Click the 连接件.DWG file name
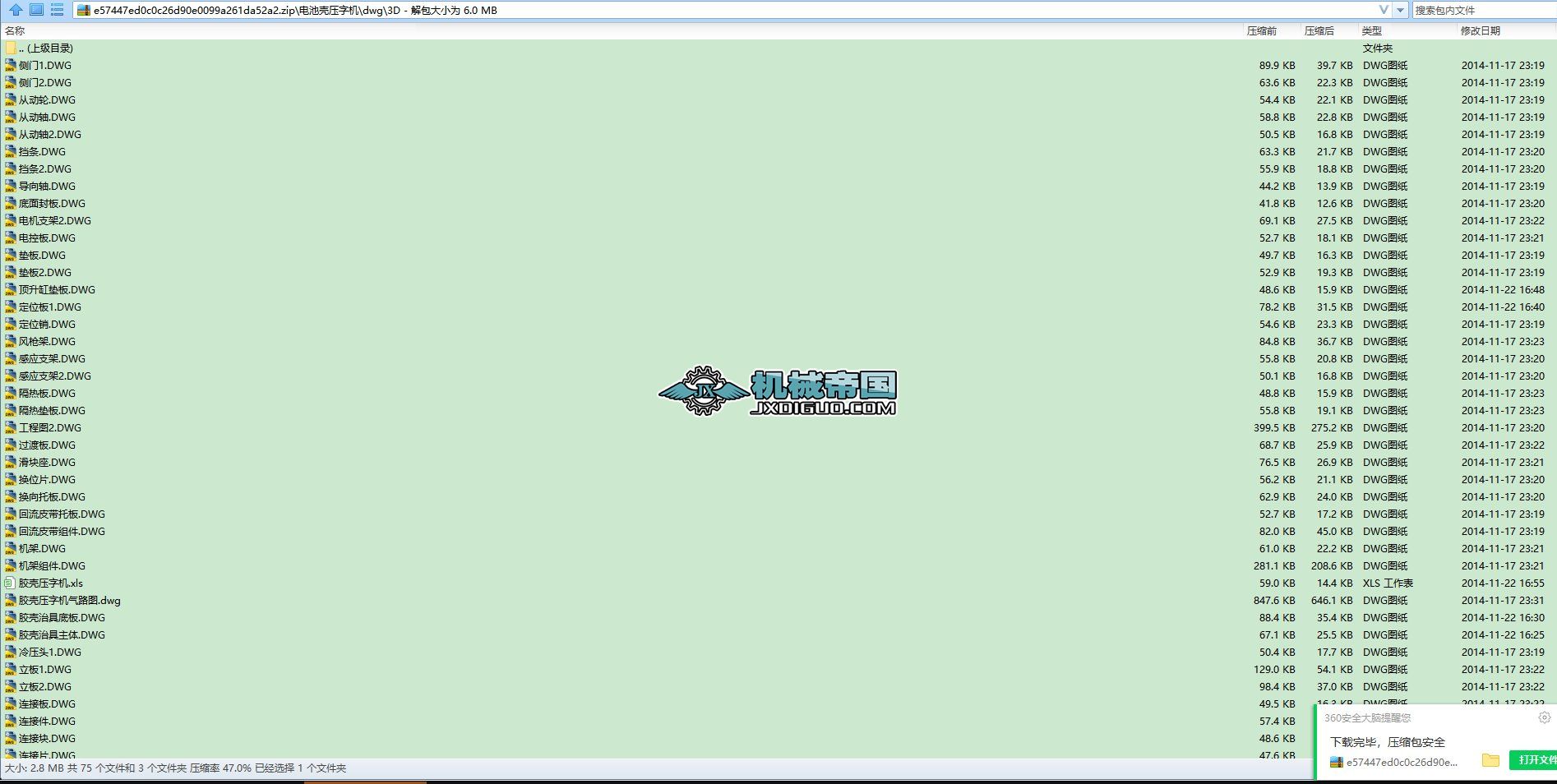The height and width of the screenshot is (784, 1557). pyautogui.click(x=47, y=721)
